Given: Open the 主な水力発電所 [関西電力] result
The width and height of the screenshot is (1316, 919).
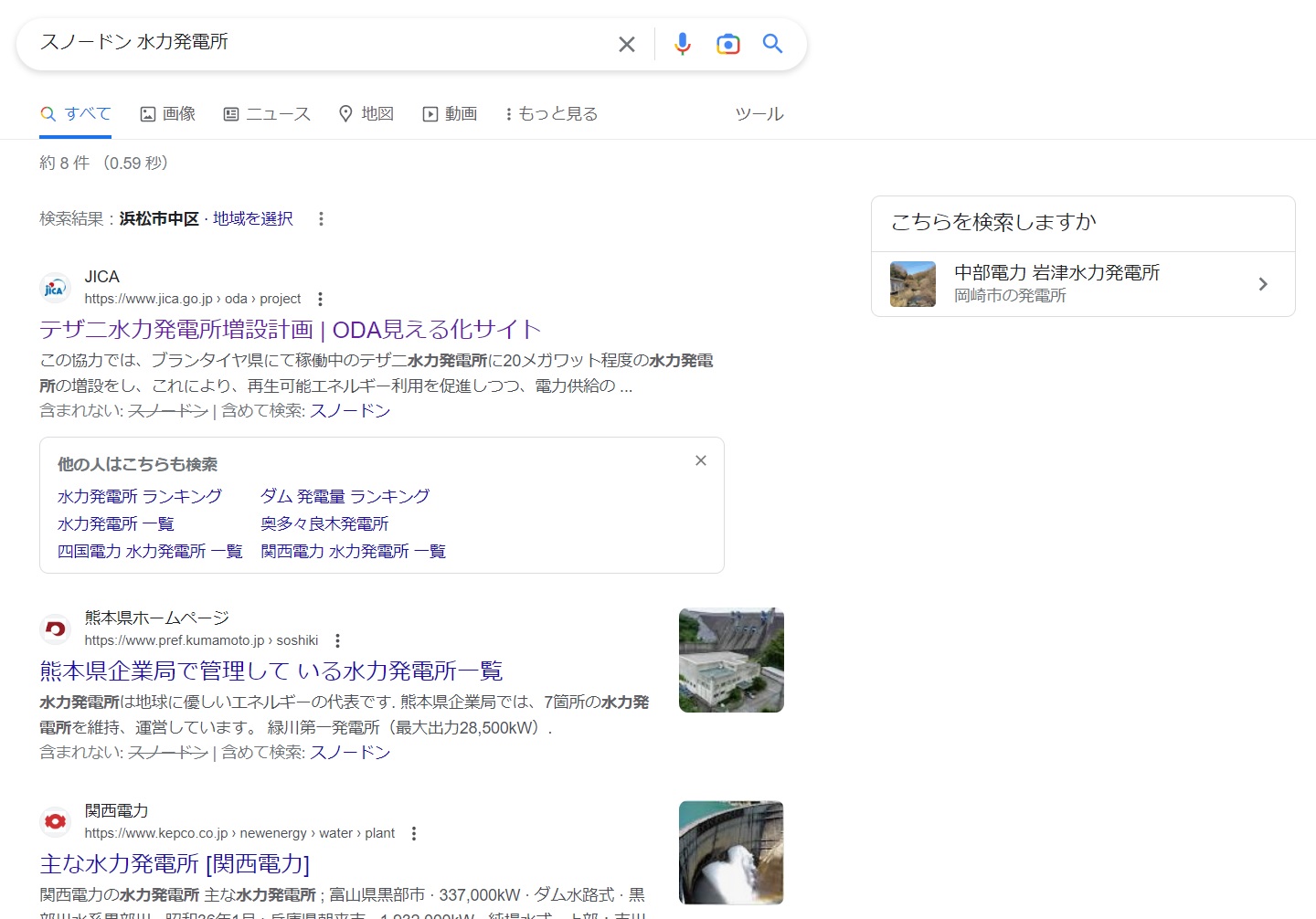Looking at the screenshot, I should [x=175, y=864].
